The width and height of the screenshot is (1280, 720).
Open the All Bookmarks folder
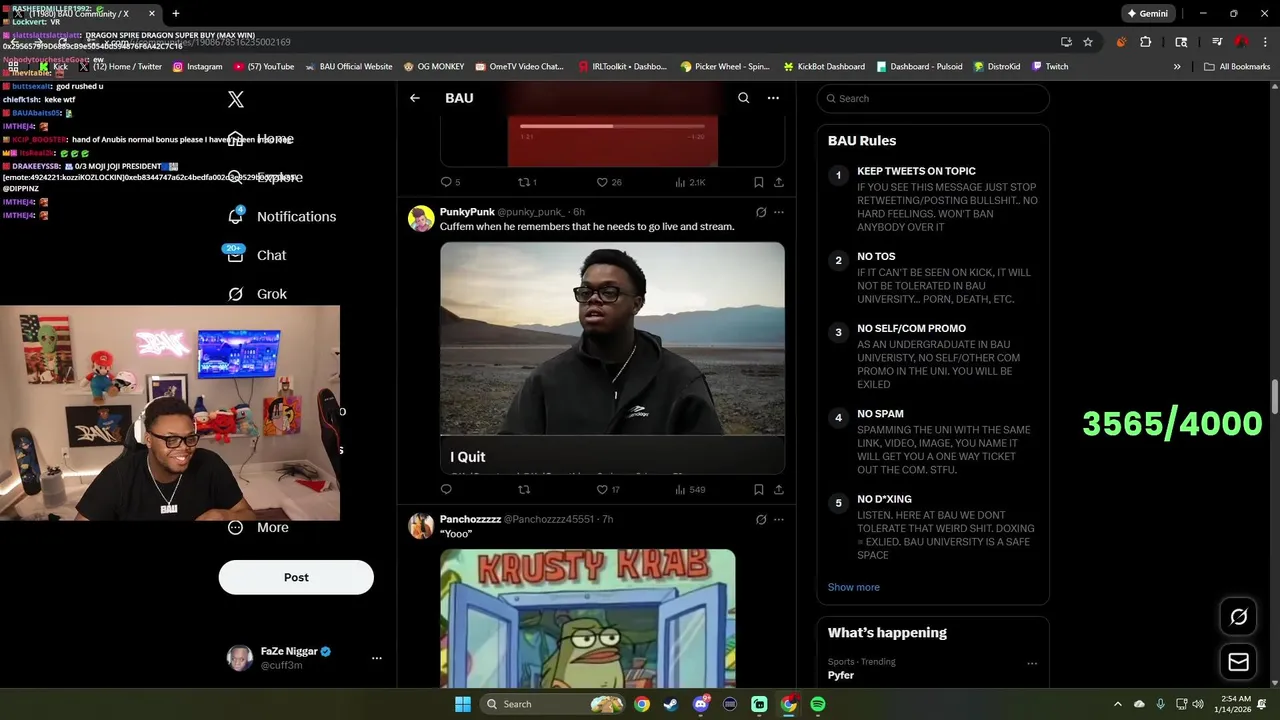[x=1237, y=66]
